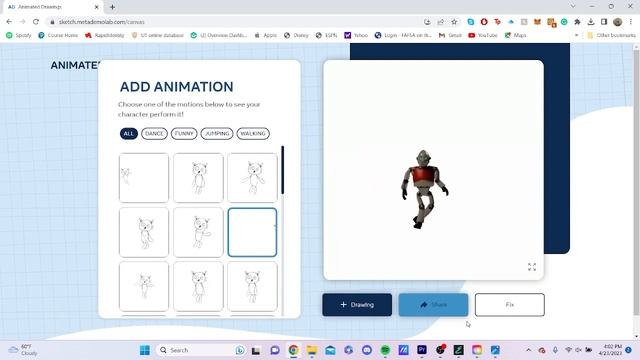Filter motions by JUMPING

pos(217,133)
